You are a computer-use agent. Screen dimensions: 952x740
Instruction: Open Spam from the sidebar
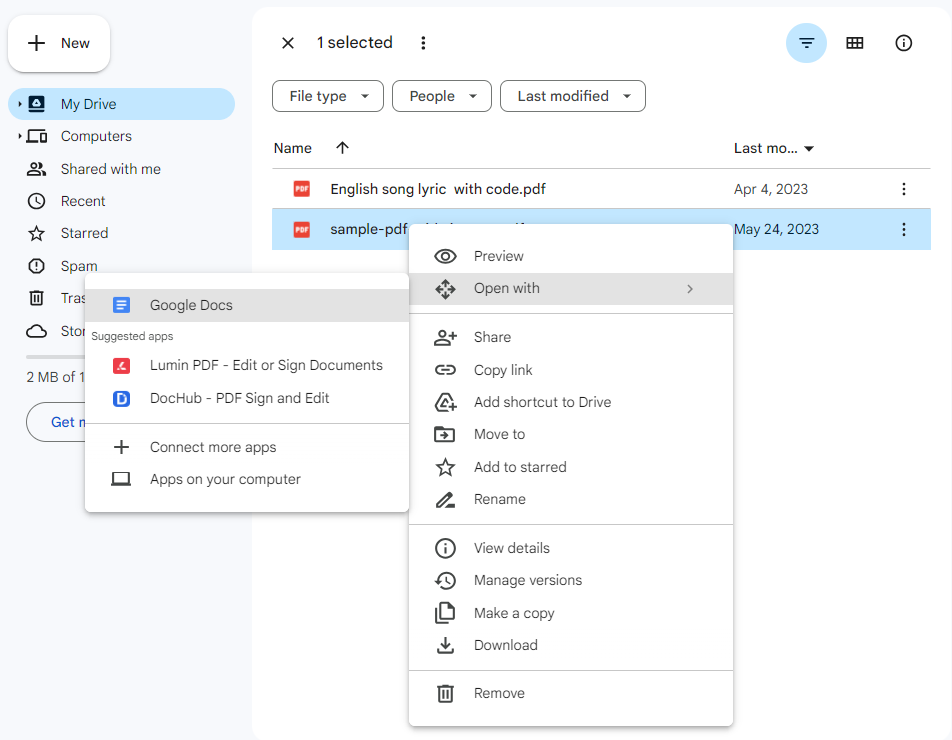click(76, 265)
